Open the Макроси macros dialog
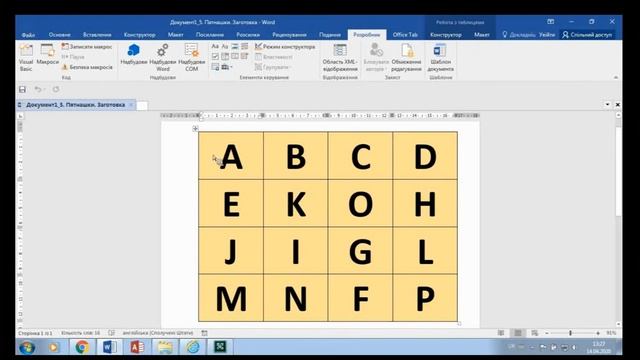Viewport: 640px width, 360px height. pyautogui.click(x=47, y=55)
